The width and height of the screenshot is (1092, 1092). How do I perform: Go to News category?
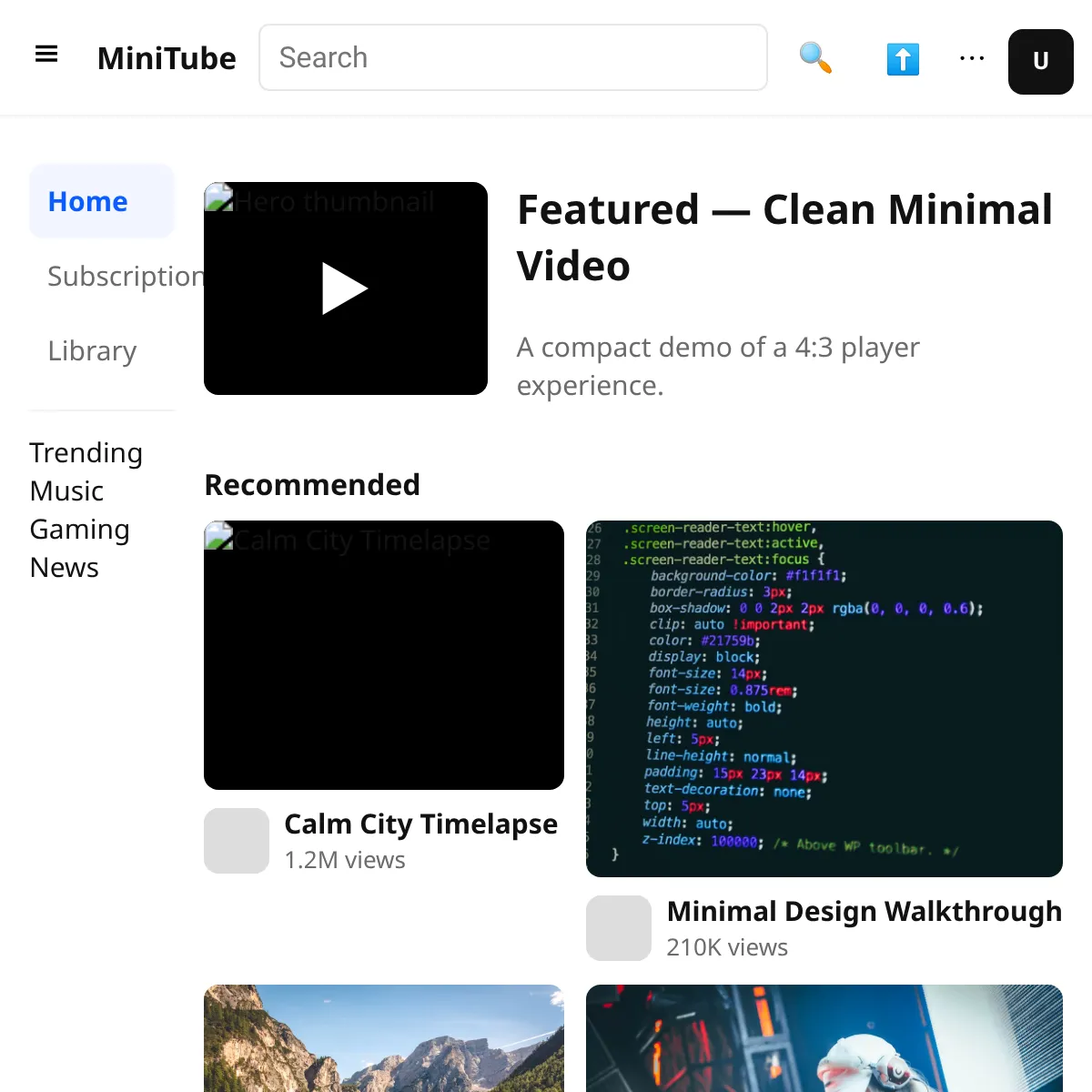click(64, 567)
